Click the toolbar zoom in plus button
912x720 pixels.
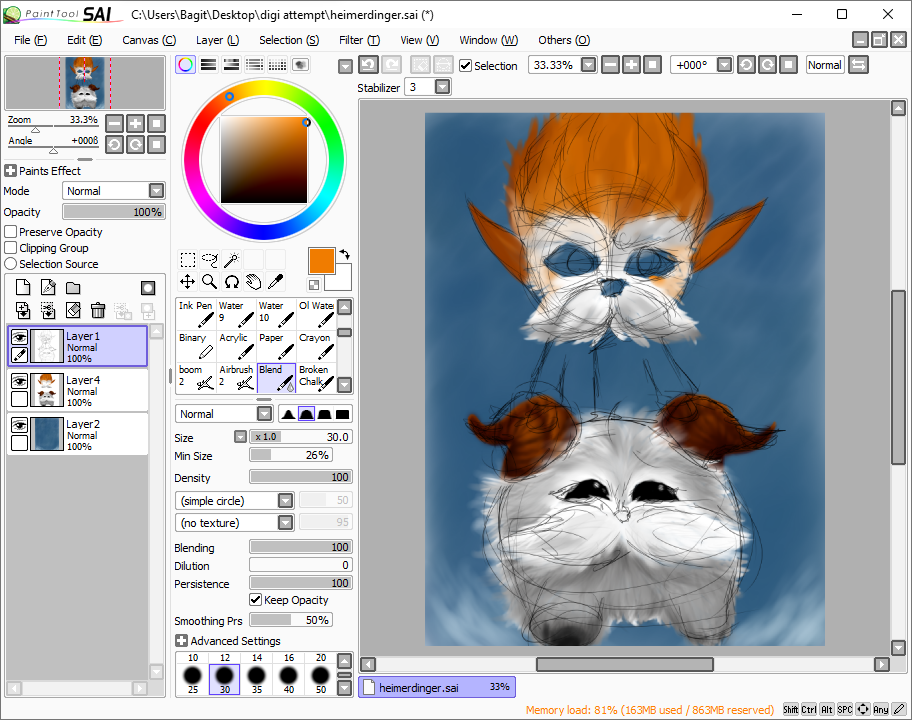coord(631,65)
